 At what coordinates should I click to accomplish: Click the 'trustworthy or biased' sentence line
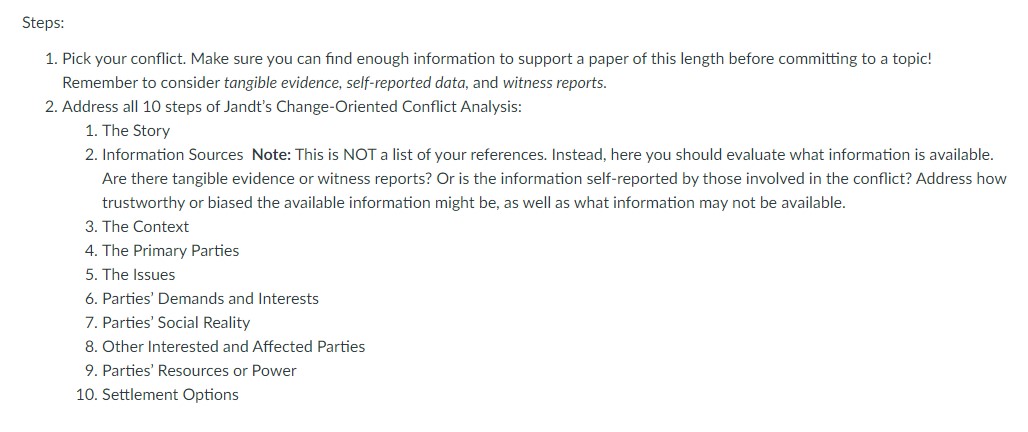[x=474, y=203]
